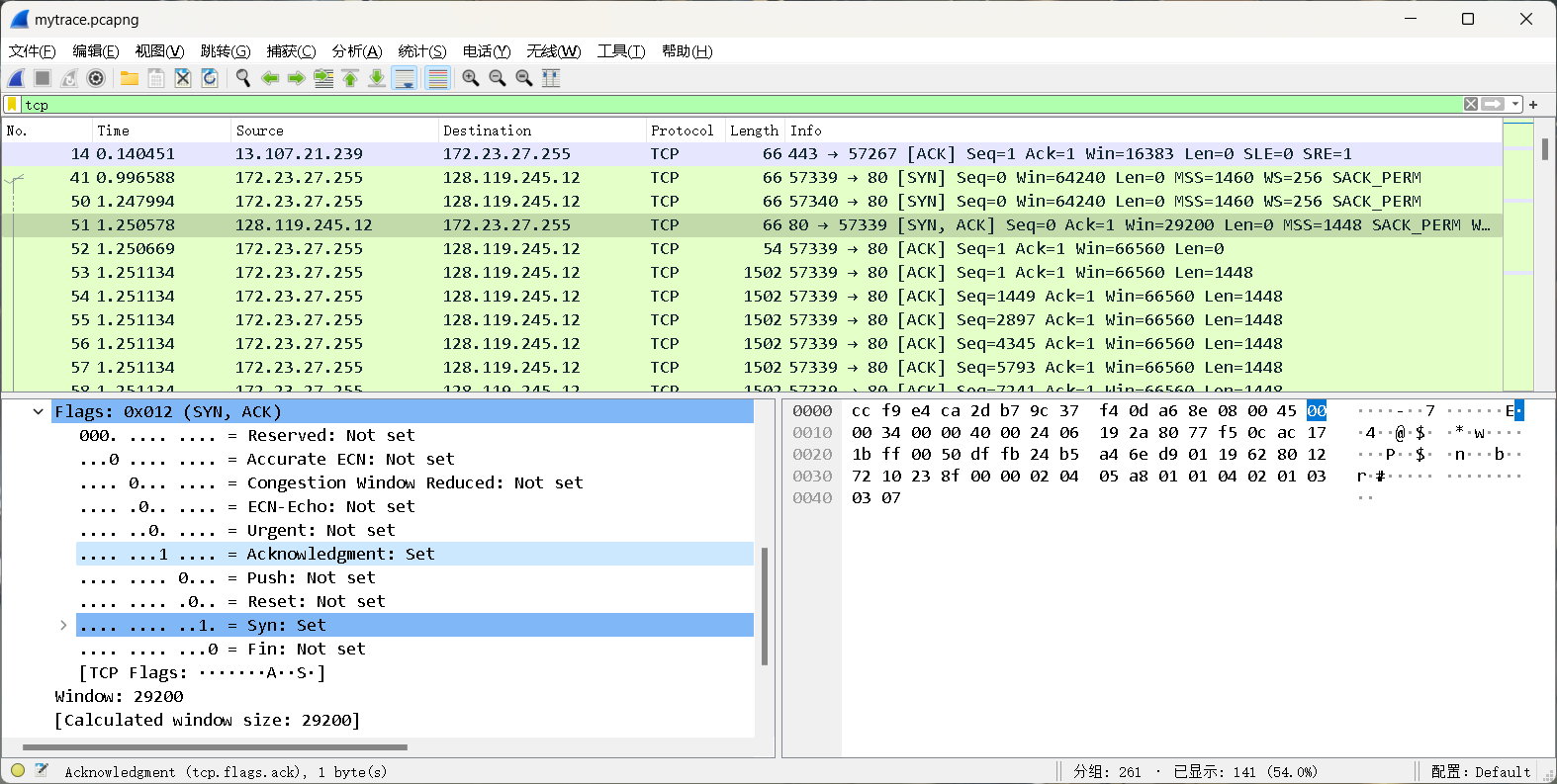The height and width of the screenshot is (784, 1557).
Task: Apply the display filter arrow button
Action: [x=1493, y=104]
